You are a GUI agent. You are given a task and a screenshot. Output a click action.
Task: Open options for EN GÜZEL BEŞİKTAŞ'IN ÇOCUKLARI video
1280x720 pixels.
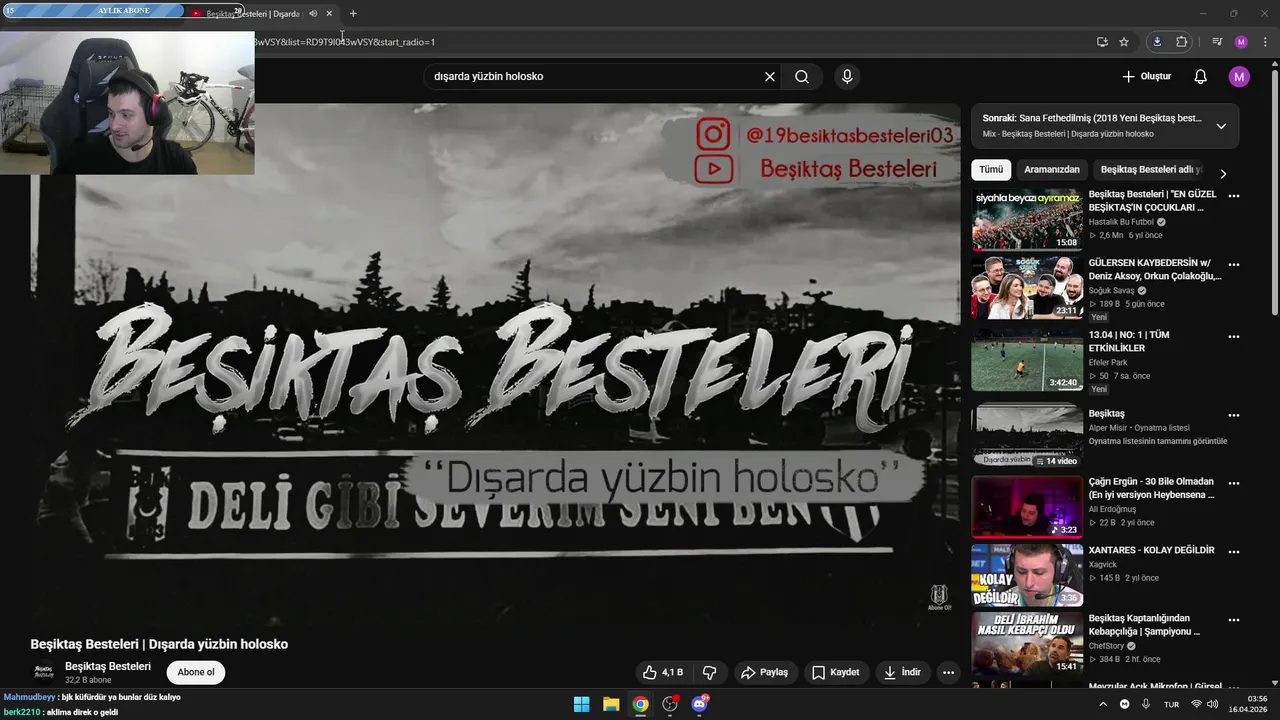1234,196
